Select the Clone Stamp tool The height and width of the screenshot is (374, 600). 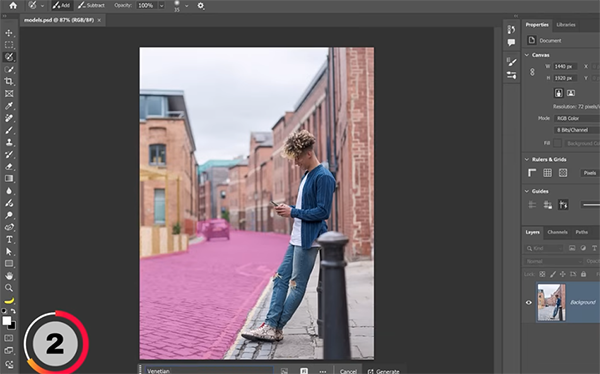[x=9, y=142]
